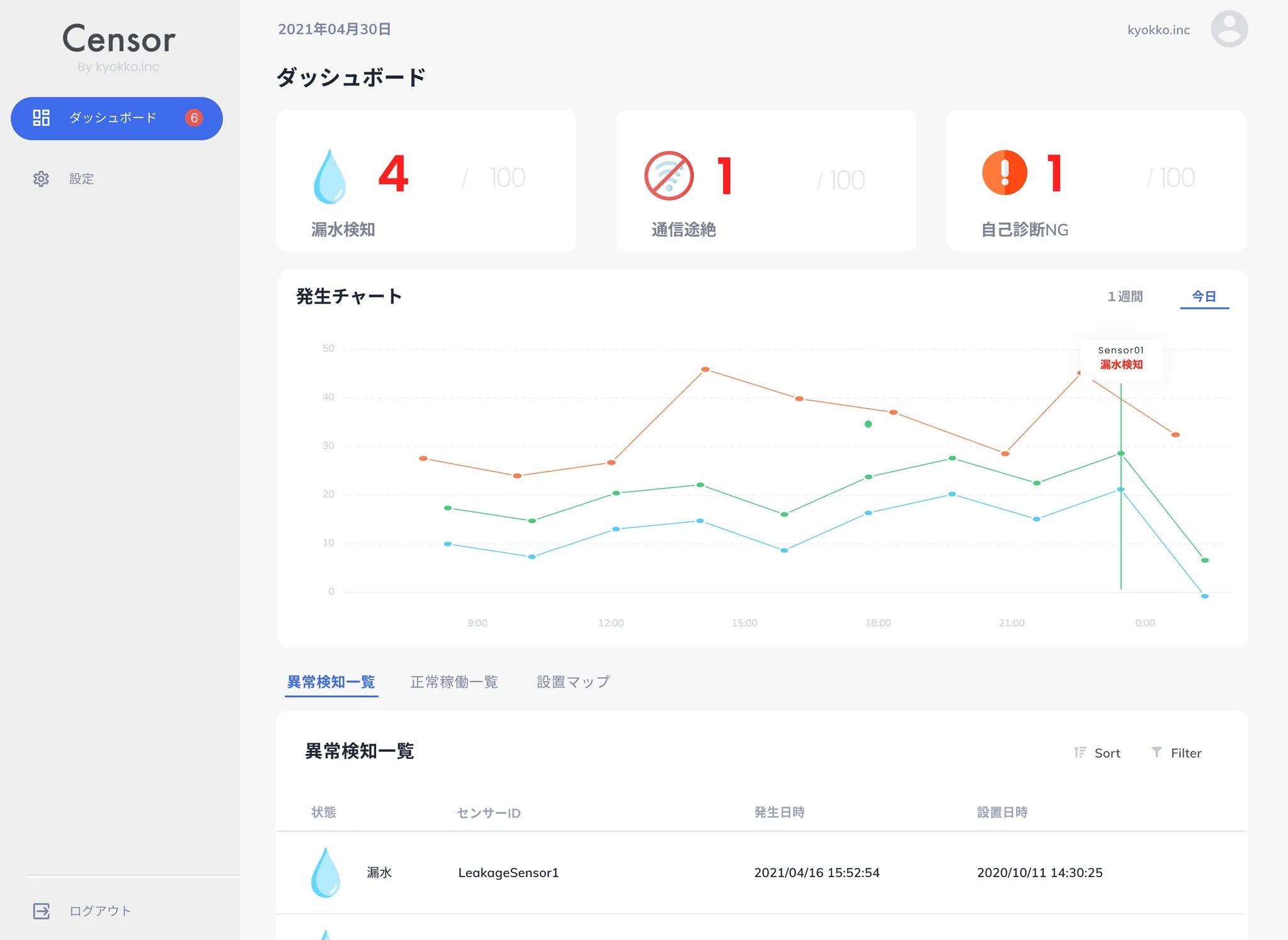Select the LeakageSensor1 sensor ID cell

click(x=508, y=873)
